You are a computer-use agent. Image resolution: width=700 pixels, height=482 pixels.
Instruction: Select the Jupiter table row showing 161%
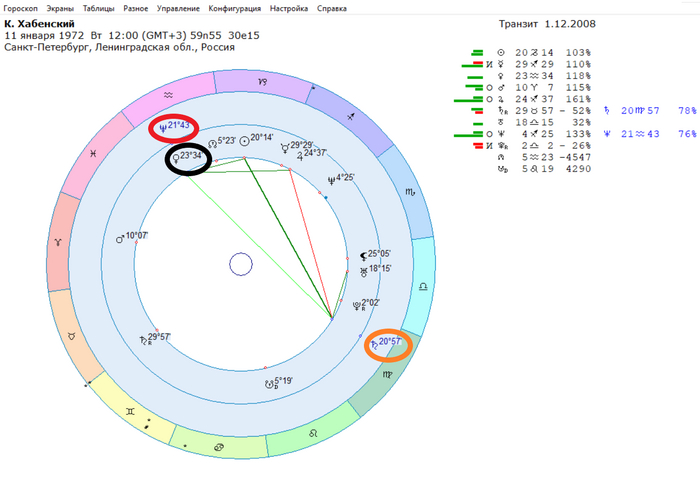point(522,99)
